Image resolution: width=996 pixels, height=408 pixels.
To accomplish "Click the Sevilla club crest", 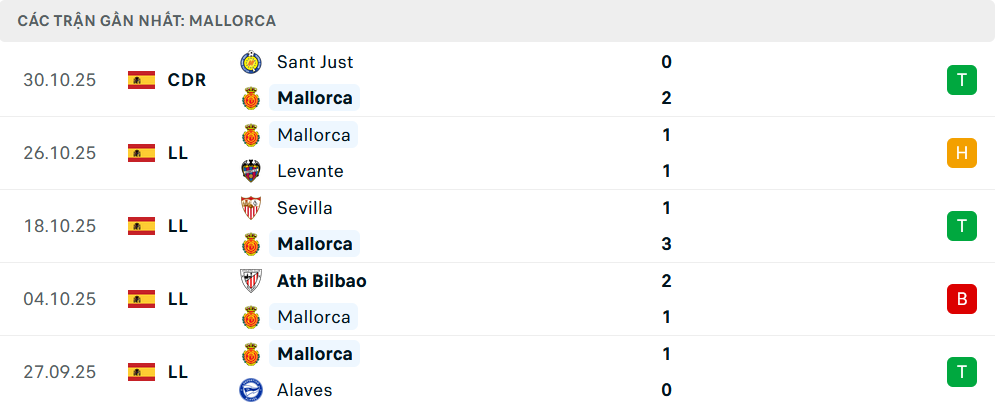I will (x=250, y=208).
